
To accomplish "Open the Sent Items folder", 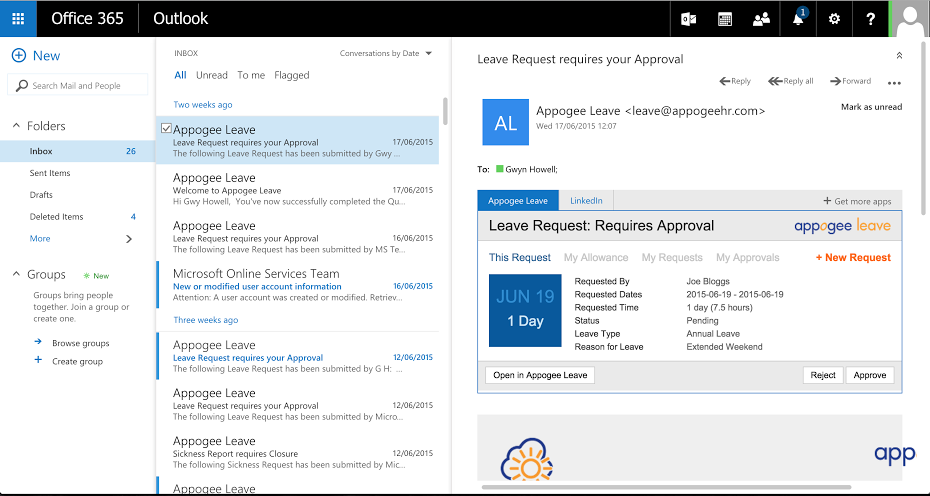I will pyautogui.click(x=50, y=173).
